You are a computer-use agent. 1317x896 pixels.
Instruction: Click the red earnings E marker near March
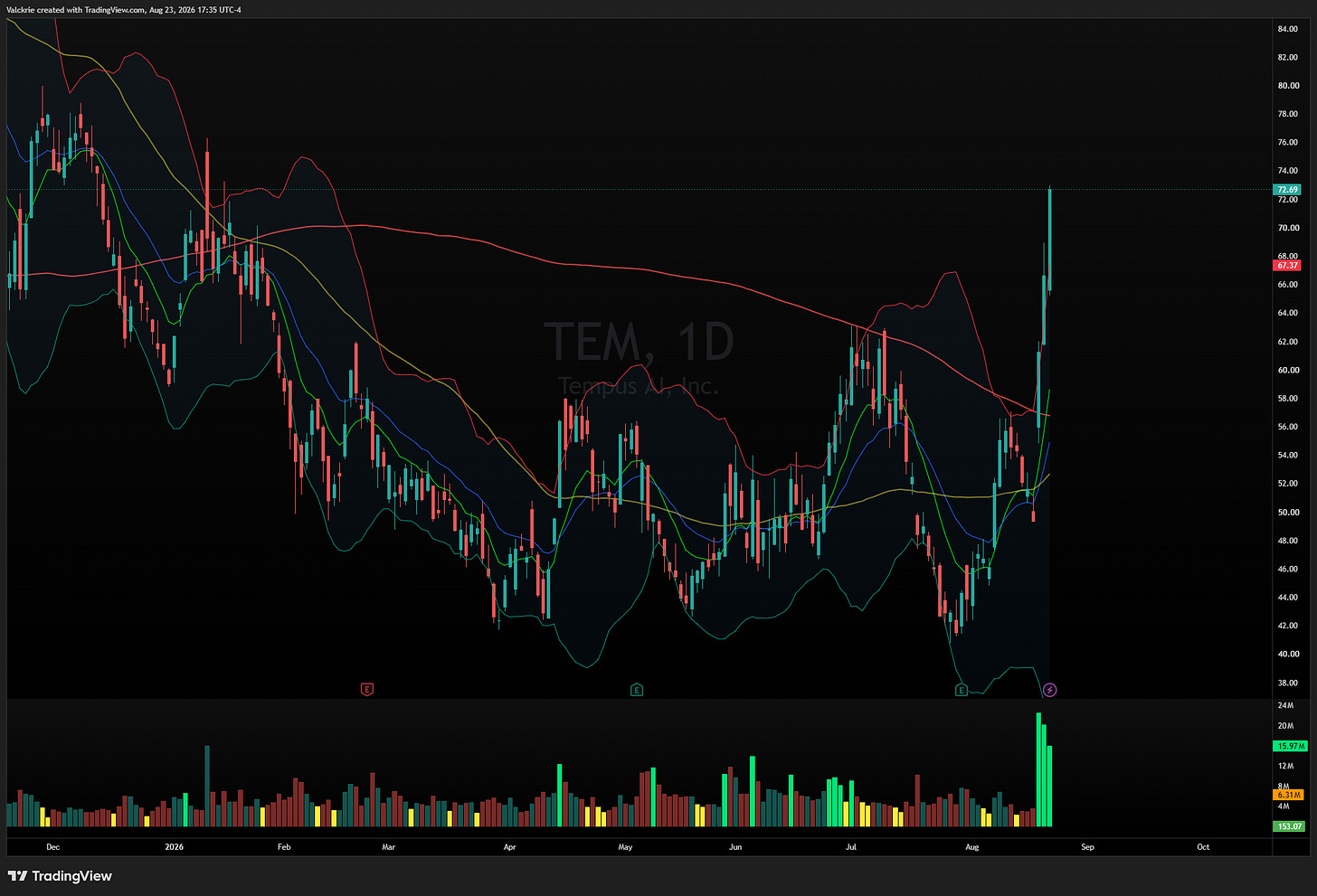366,689
